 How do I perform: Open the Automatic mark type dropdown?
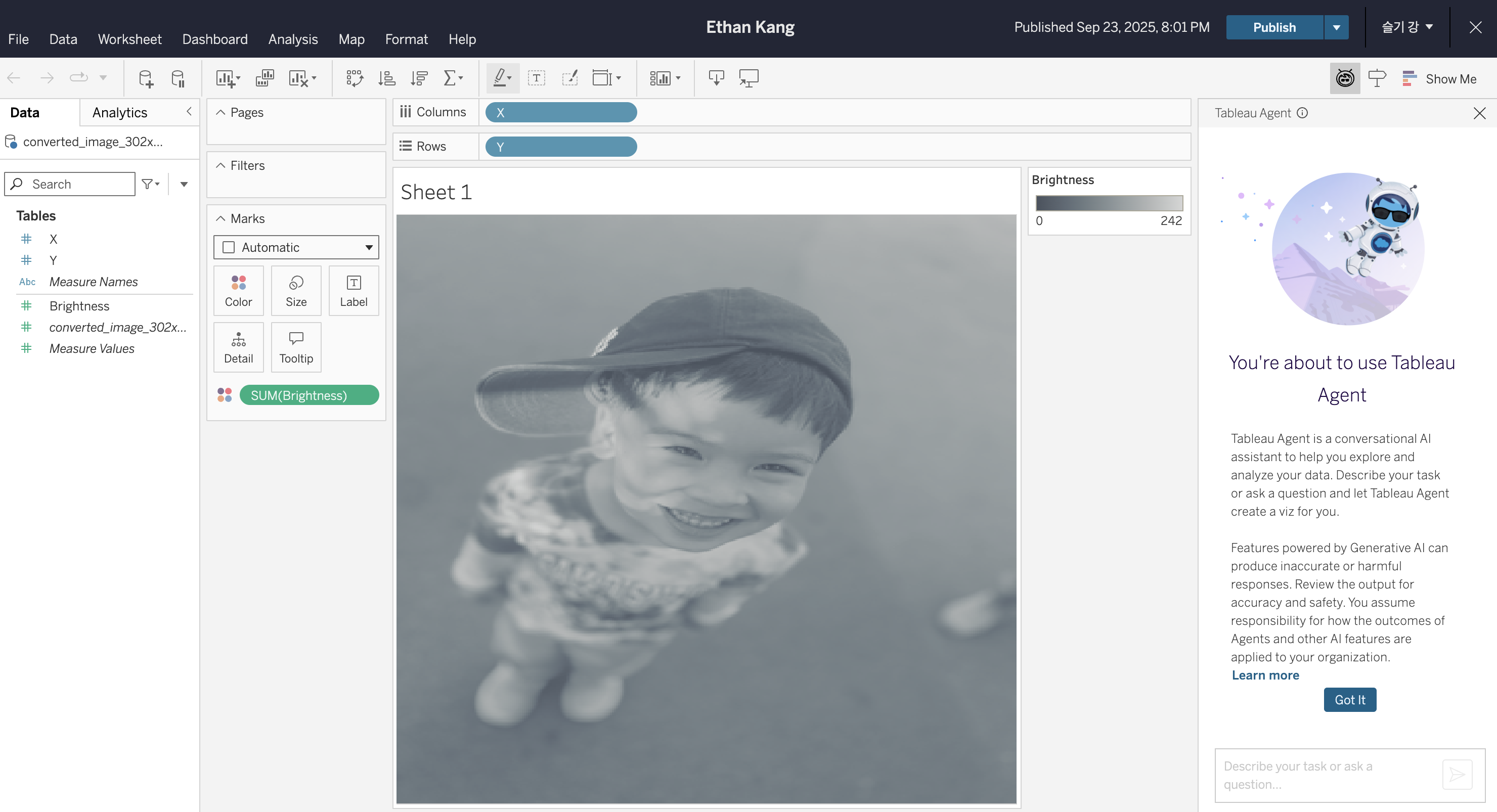296,247
